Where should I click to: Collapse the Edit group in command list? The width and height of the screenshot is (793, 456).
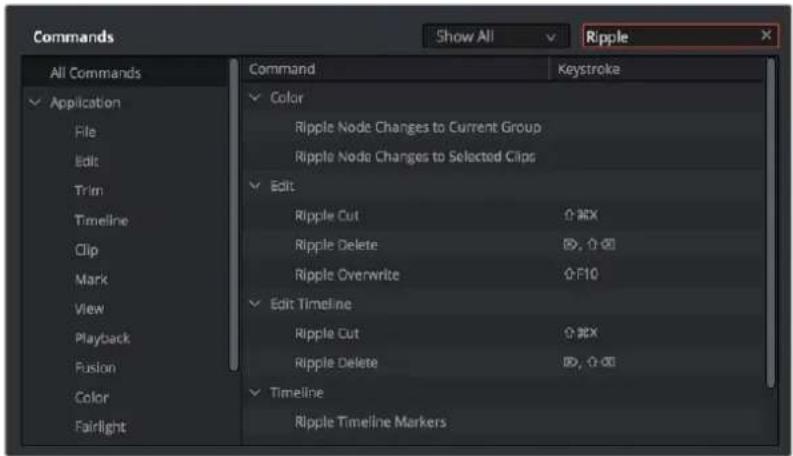tap(255, 186)
